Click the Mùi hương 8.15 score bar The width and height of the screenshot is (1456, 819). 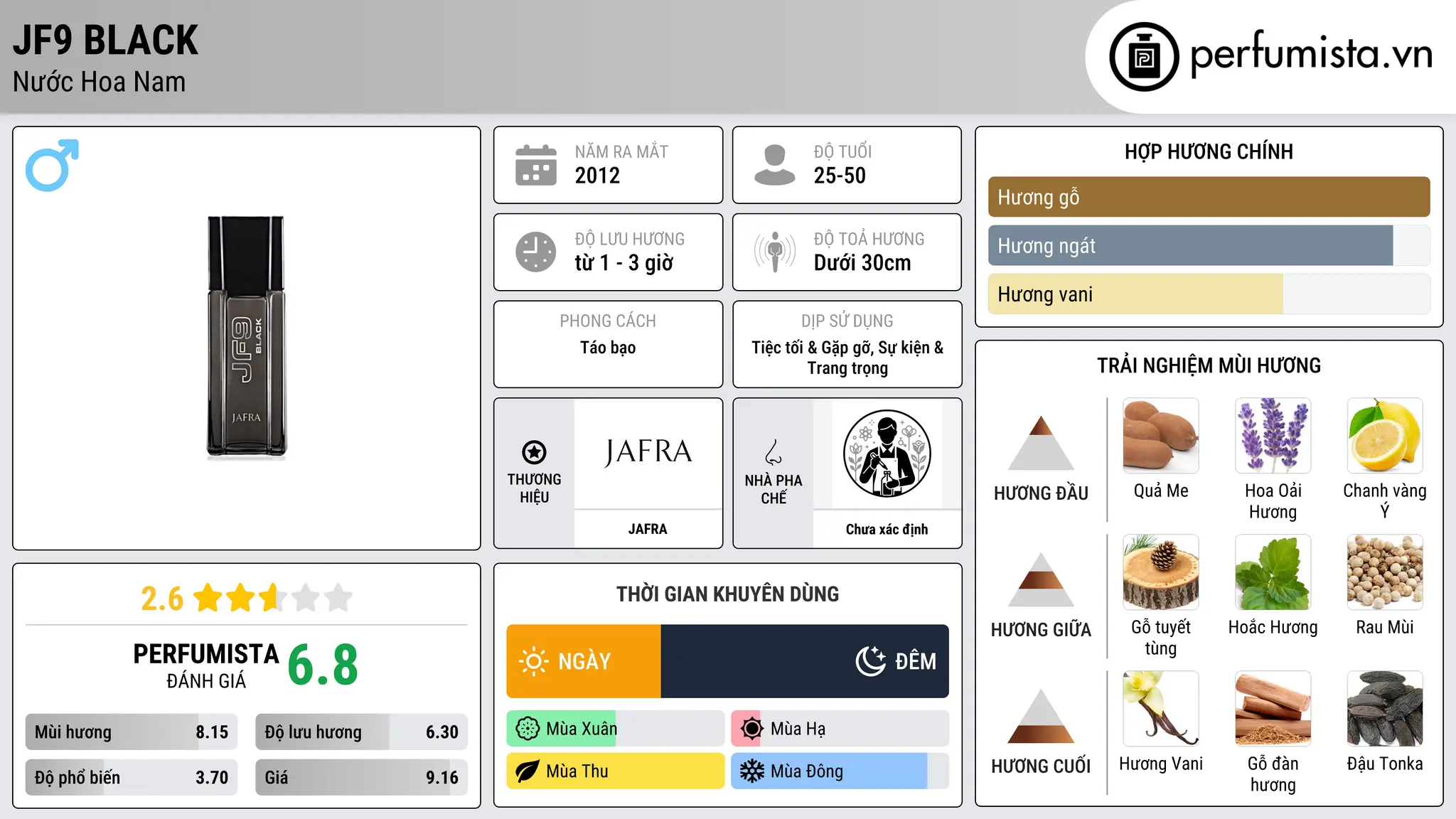132,732
